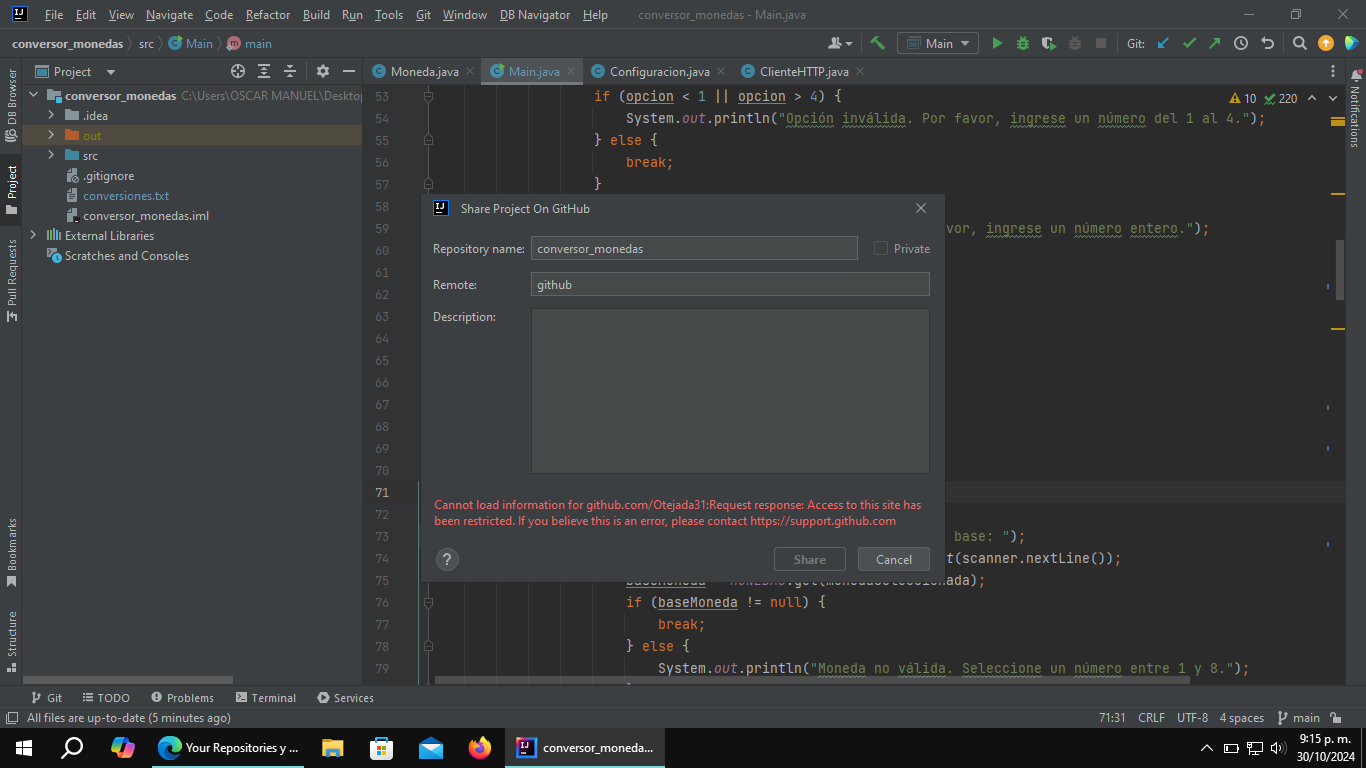Toggle the Private repository checkbox

point(881,248)
